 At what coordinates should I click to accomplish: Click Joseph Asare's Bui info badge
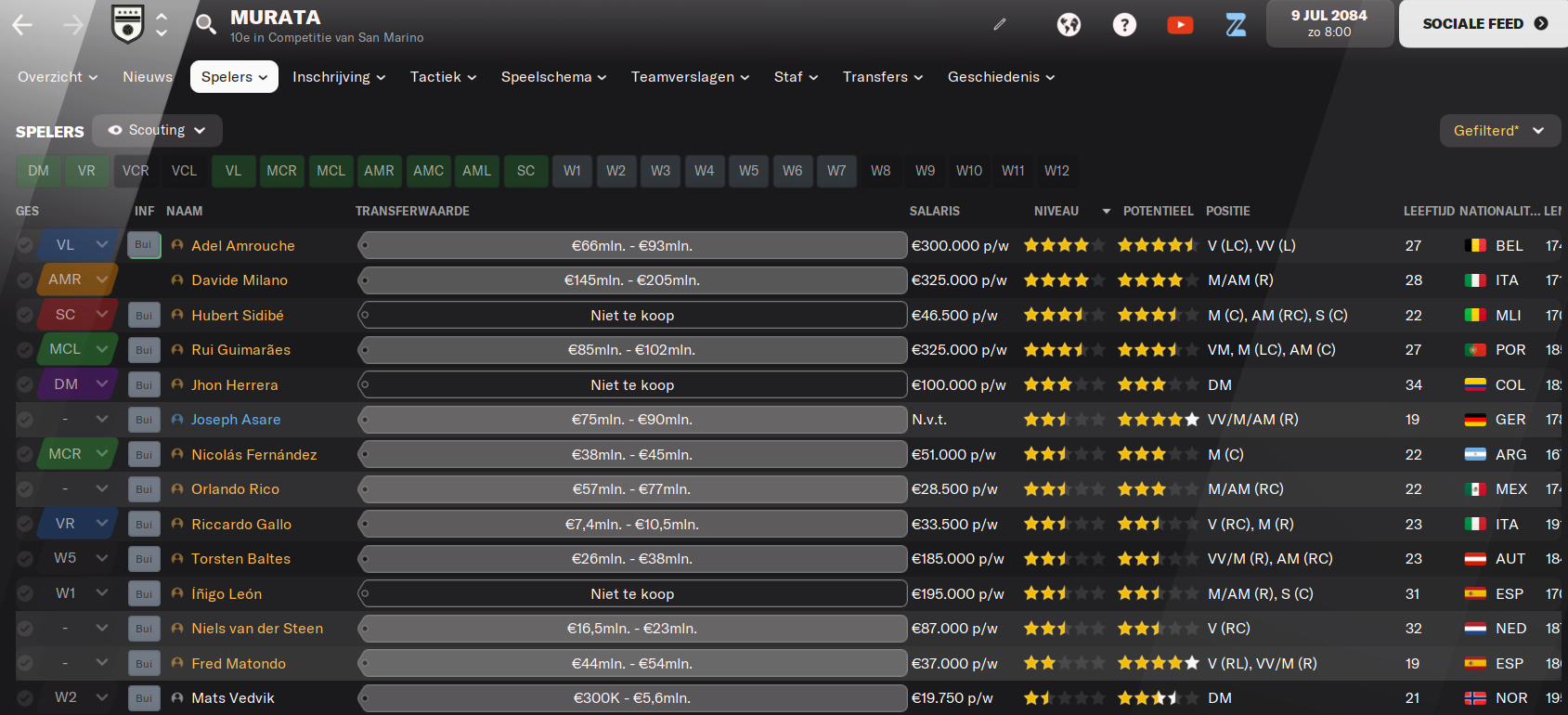tap(144, 420)
